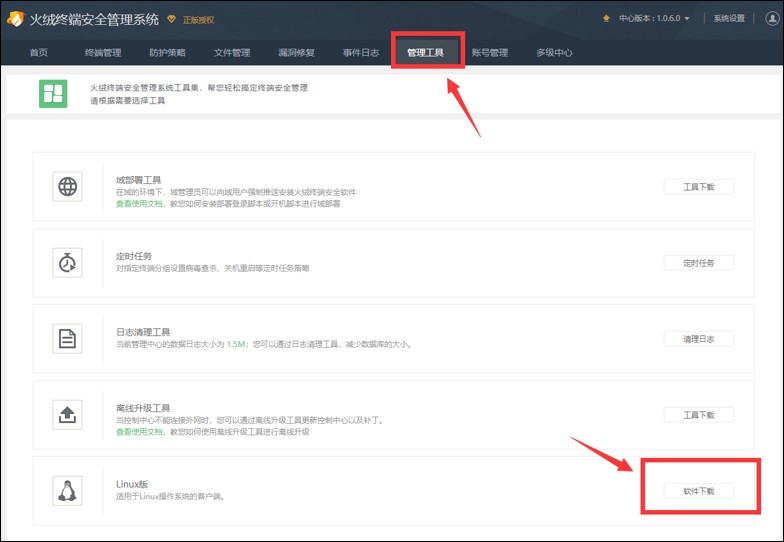Switch to the 事件日志 tab
Image resolution: width=784 pixels, height=542 pixels.
point(361,52)
